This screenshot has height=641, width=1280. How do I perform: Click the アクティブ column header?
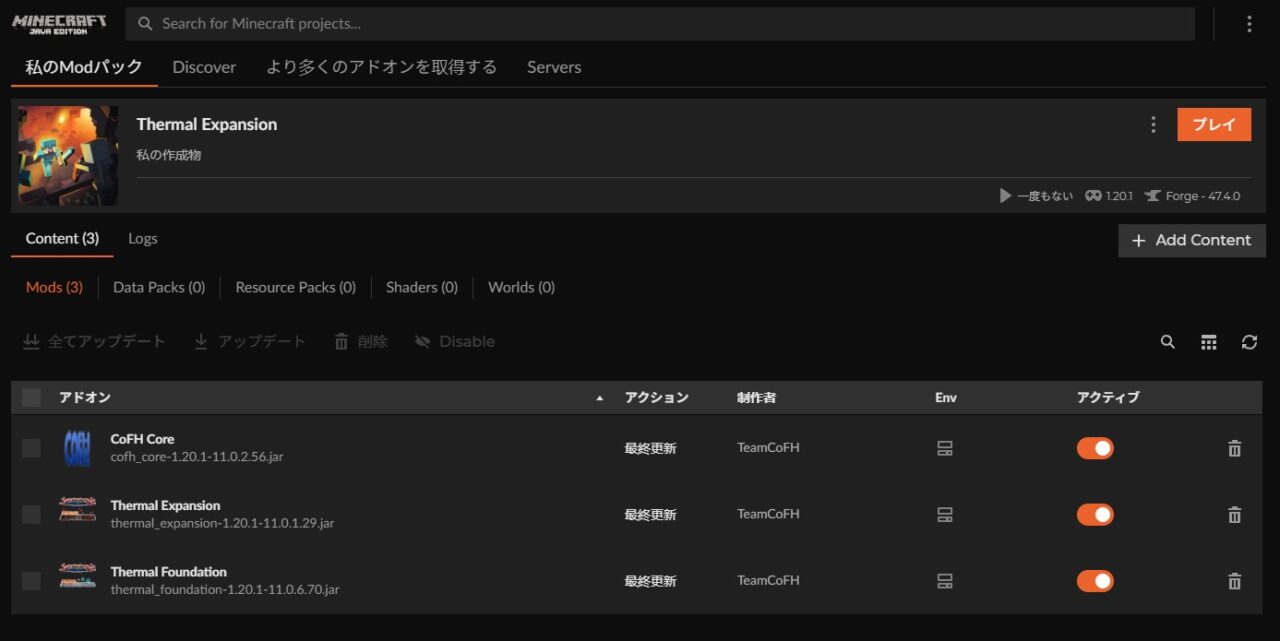tap(1108, 398)
